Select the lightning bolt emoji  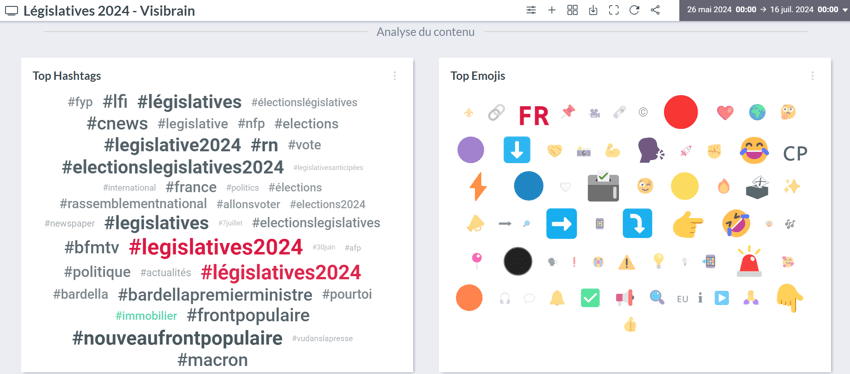tap(478, 186)
